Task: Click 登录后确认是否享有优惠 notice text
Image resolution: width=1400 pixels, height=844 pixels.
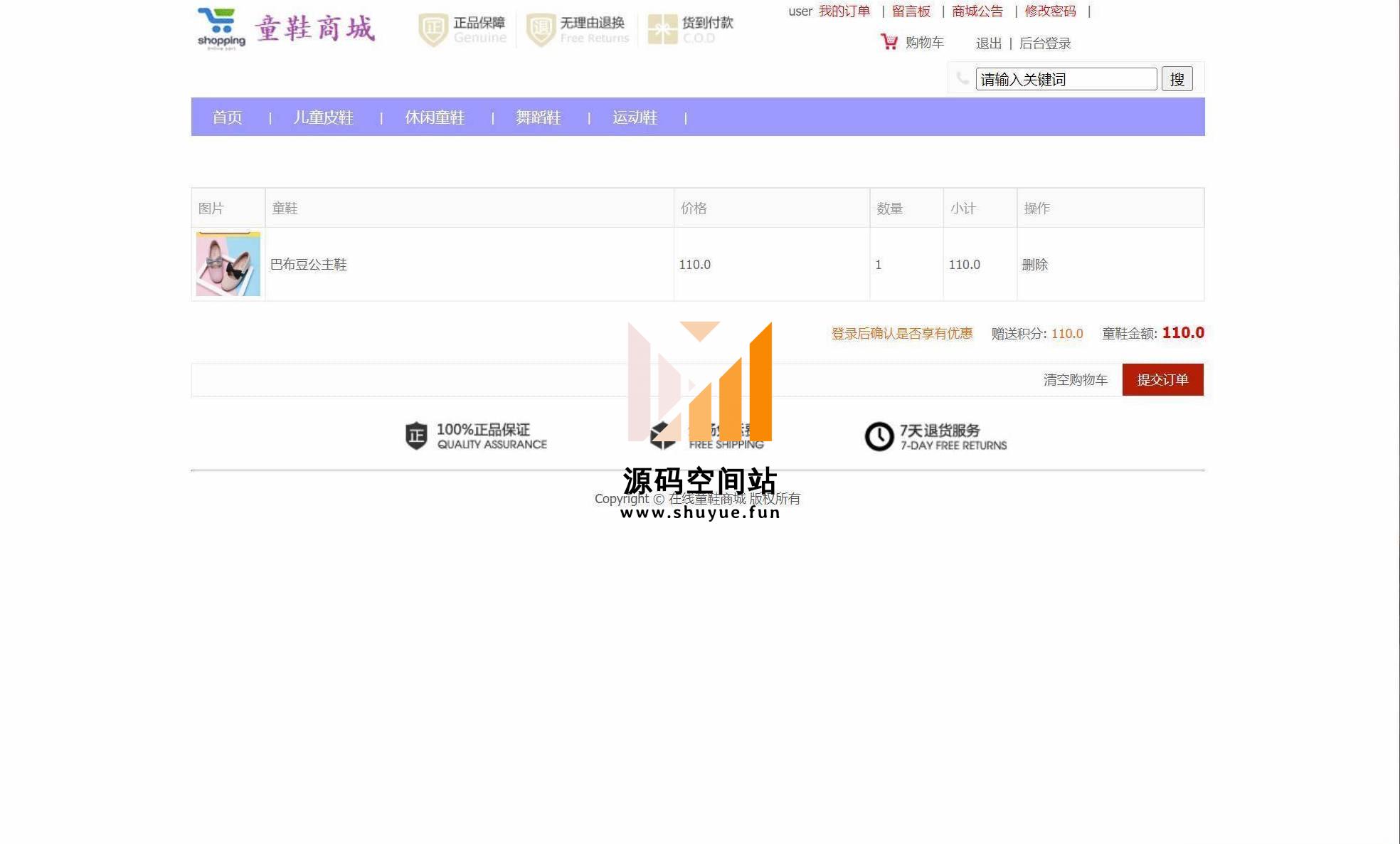Action: point(902,334)
